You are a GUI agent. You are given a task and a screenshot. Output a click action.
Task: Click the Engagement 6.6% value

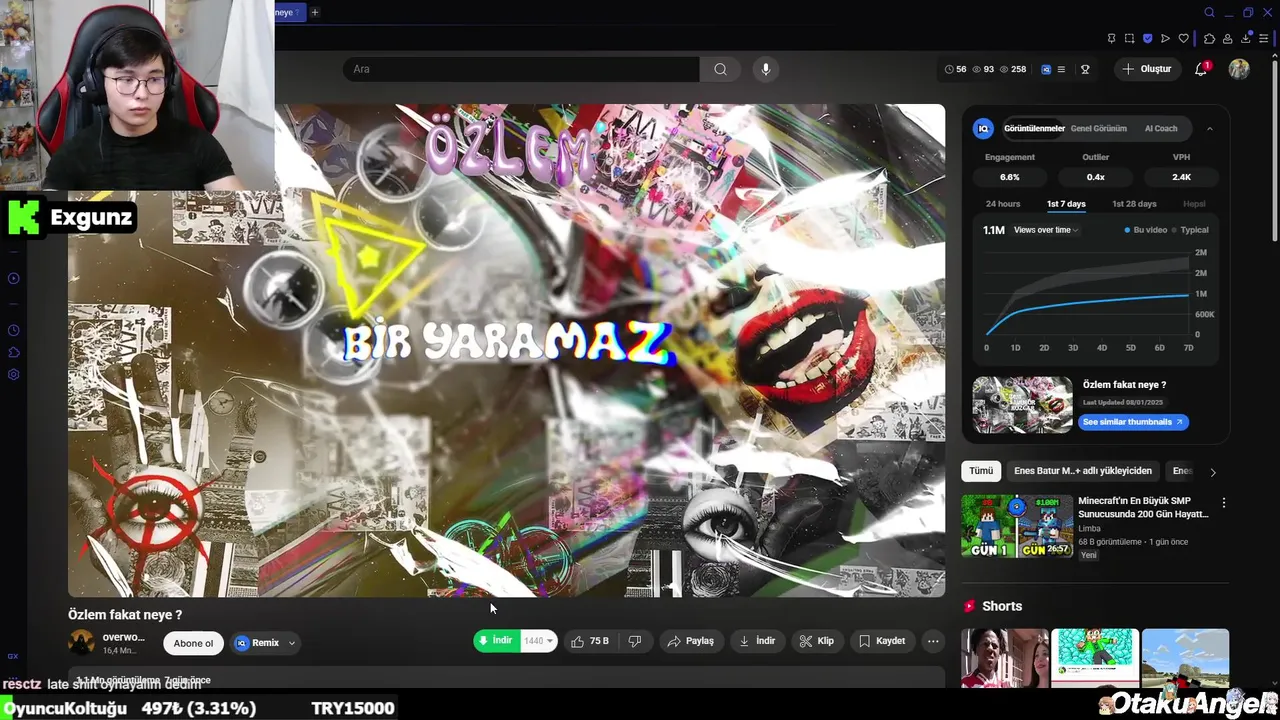coord(1010,177)
